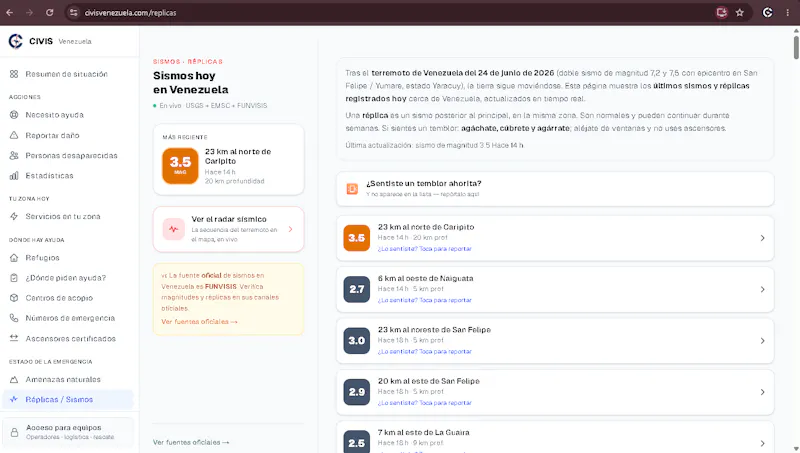Click the Números de emergencia phone icon
The width and height of the screenshot is (800, 453).
click(14, 318)
